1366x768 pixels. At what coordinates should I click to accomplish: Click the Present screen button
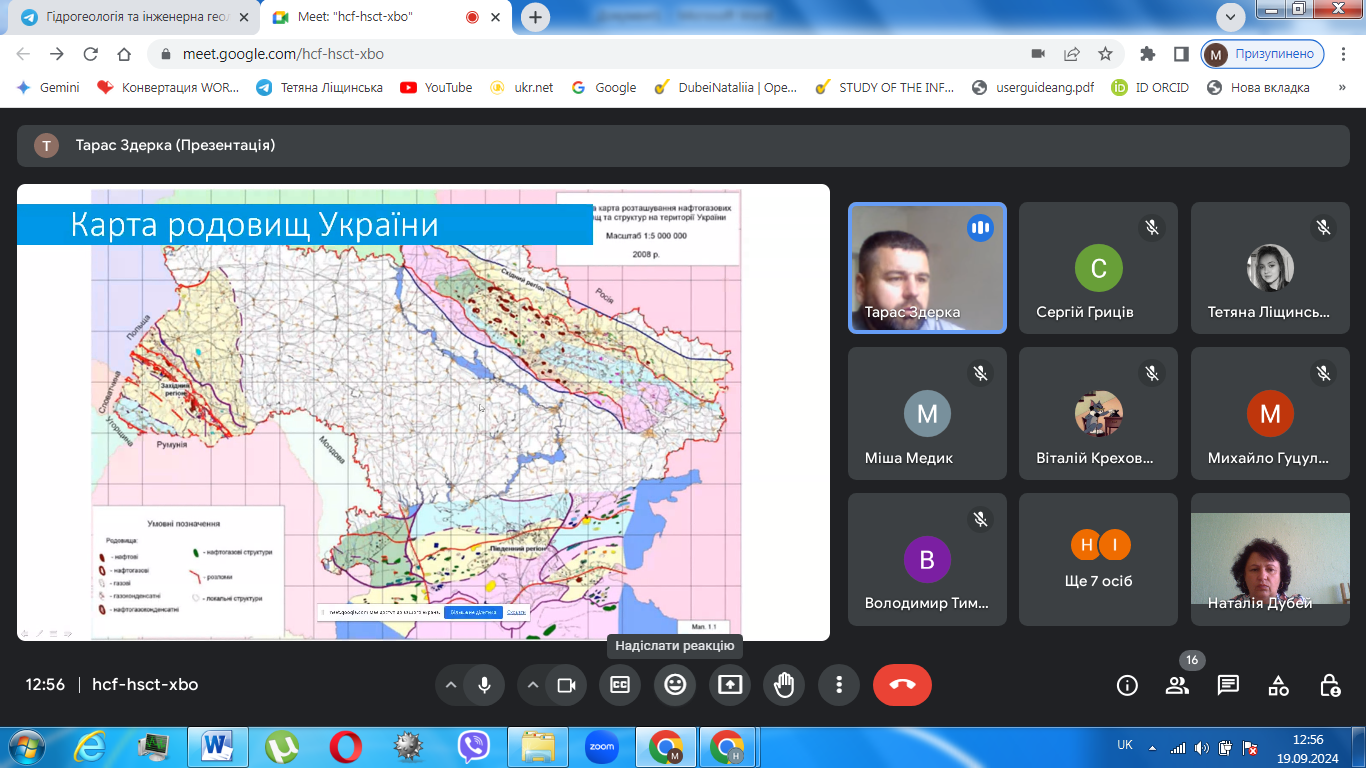[730, 685]
